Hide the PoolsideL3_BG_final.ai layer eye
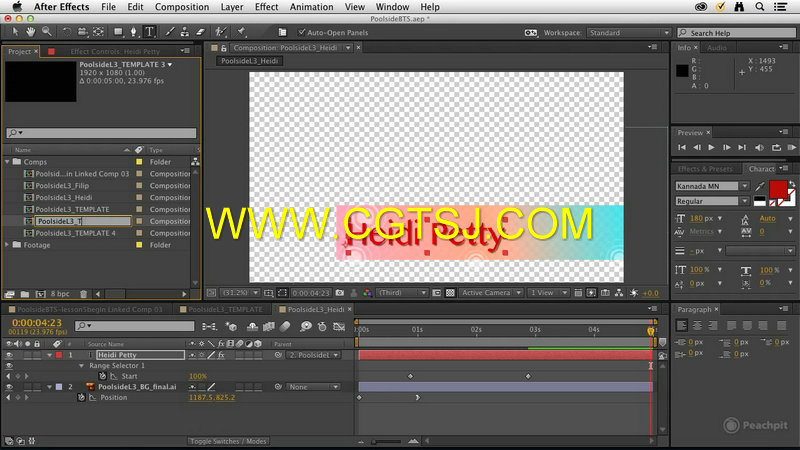800x450 pixels. click(9, 387)
